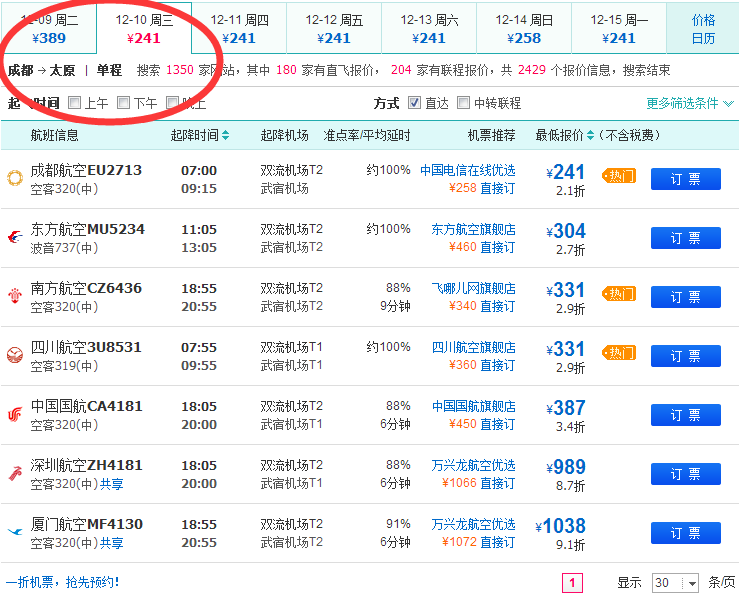
Task: Click the China Eastern logo icon for MU5234
Action: coord(15,237)
